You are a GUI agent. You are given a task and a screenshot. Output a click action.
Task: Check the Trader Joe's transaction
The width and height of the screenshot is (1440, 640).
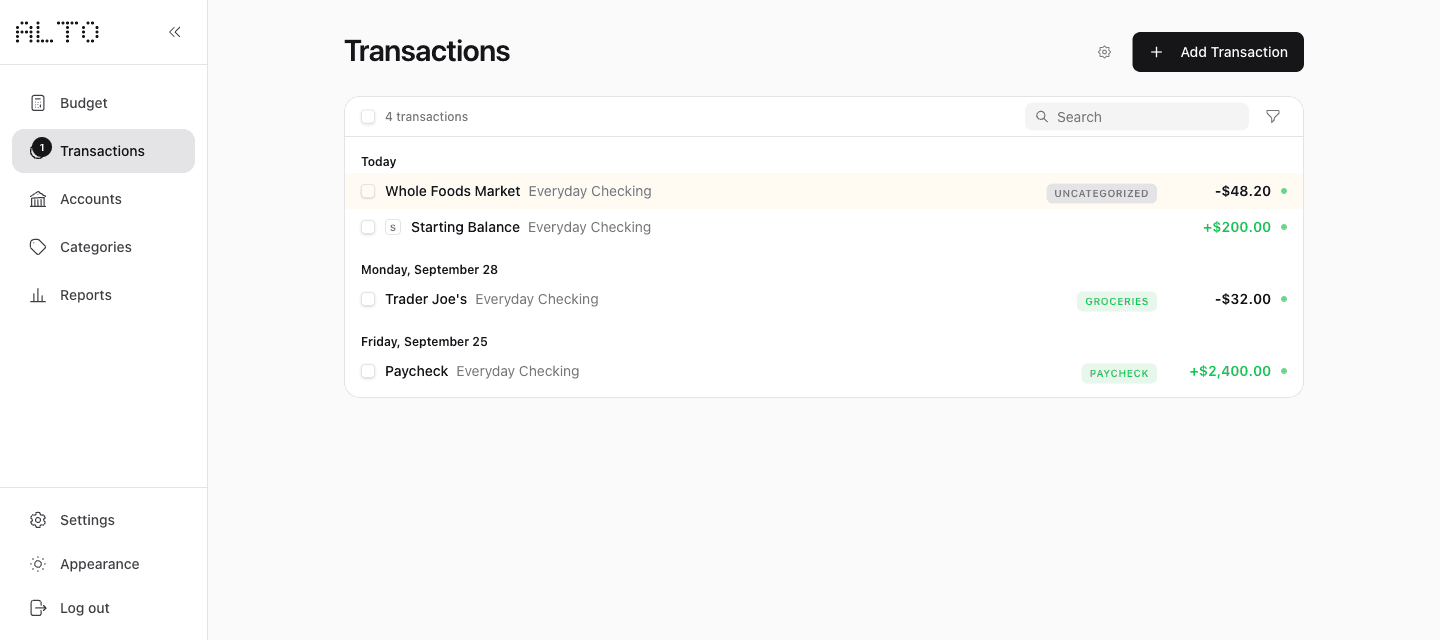point(368,299)
